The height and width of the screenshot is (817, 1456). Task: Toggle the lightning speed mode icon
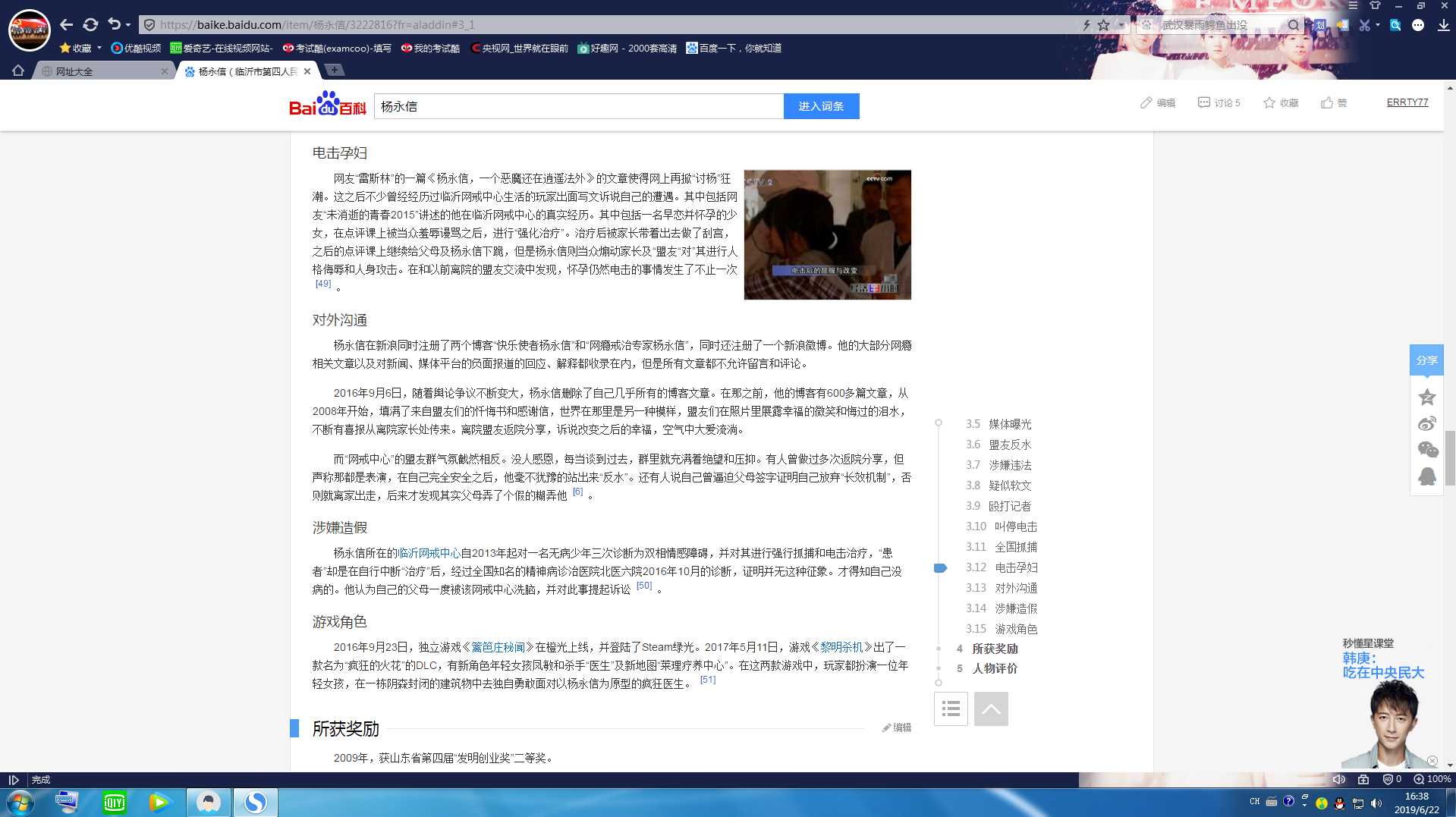(x=1086, y=25)
